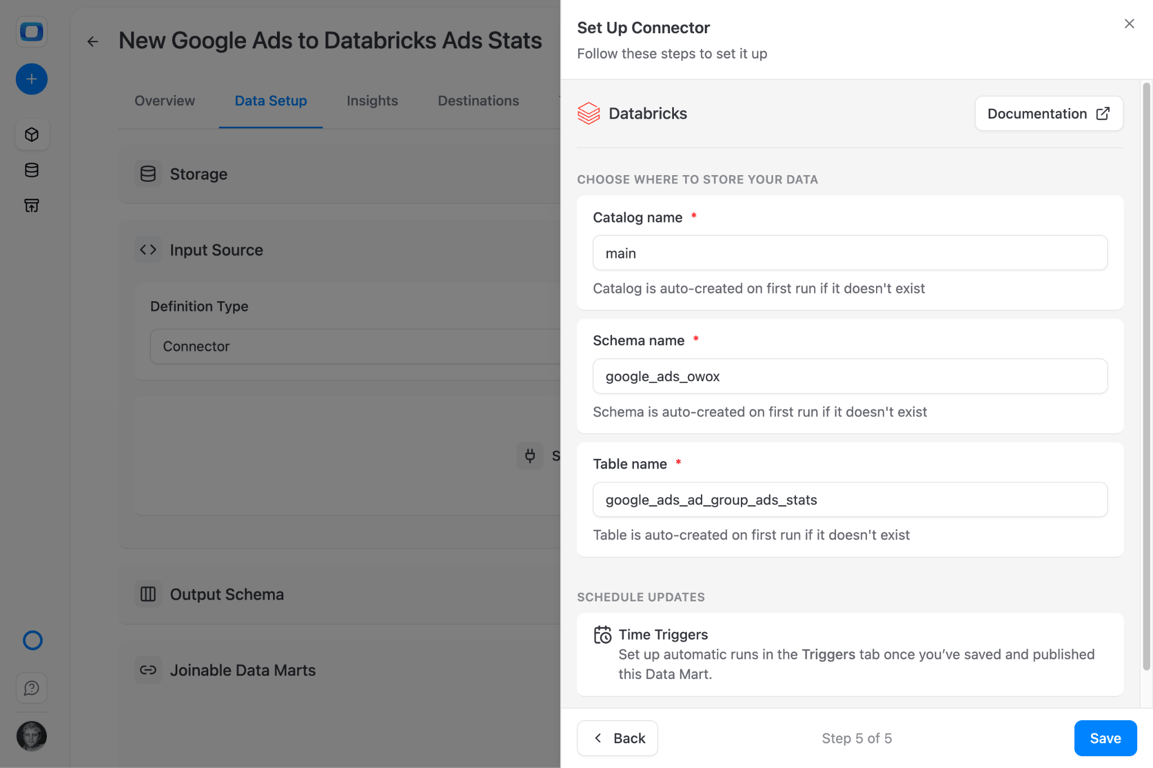Click the plug connector icon
The width and height of the screenshot is (1153, 768).
529,456
